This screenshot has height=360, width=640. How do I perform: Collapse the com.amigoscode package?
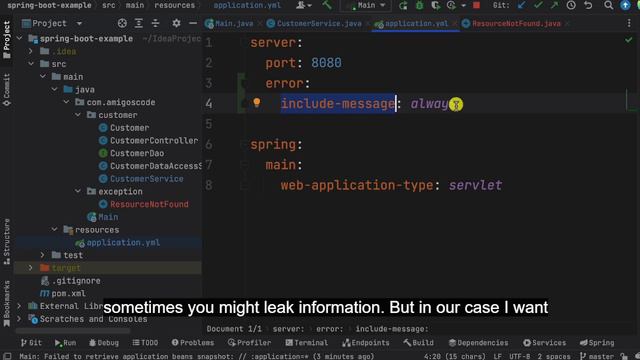tap(66, 102)
